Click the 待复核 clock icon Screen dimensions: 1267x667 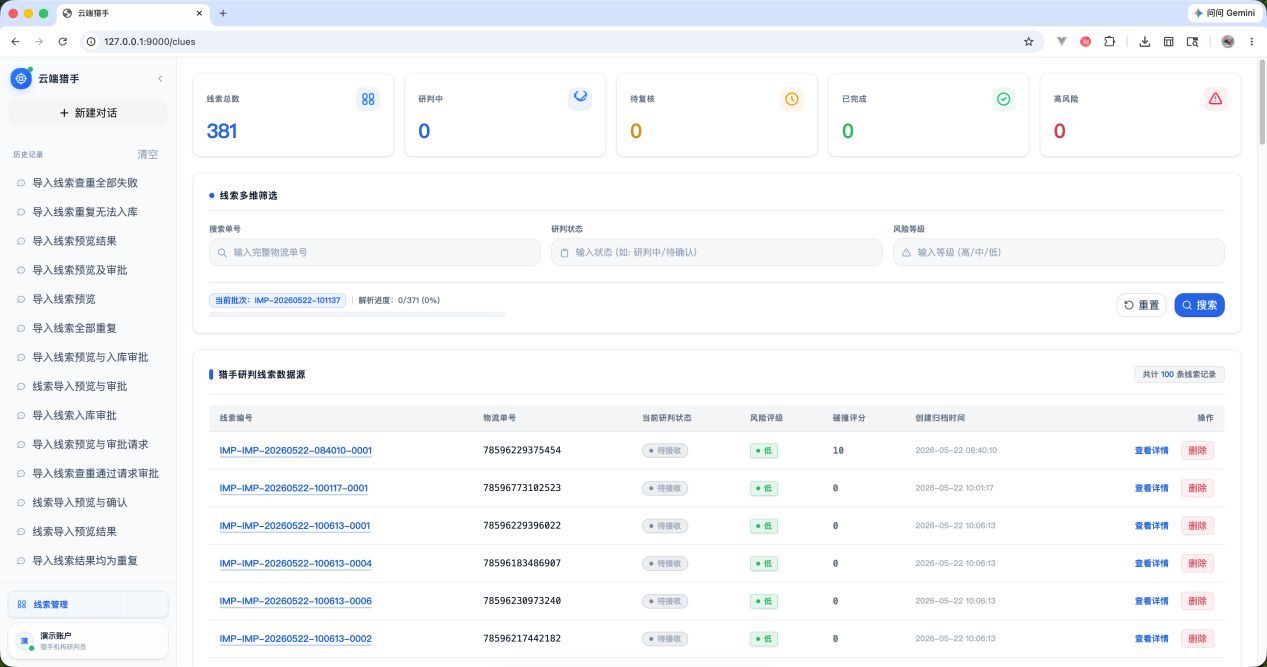coord(792,99)
